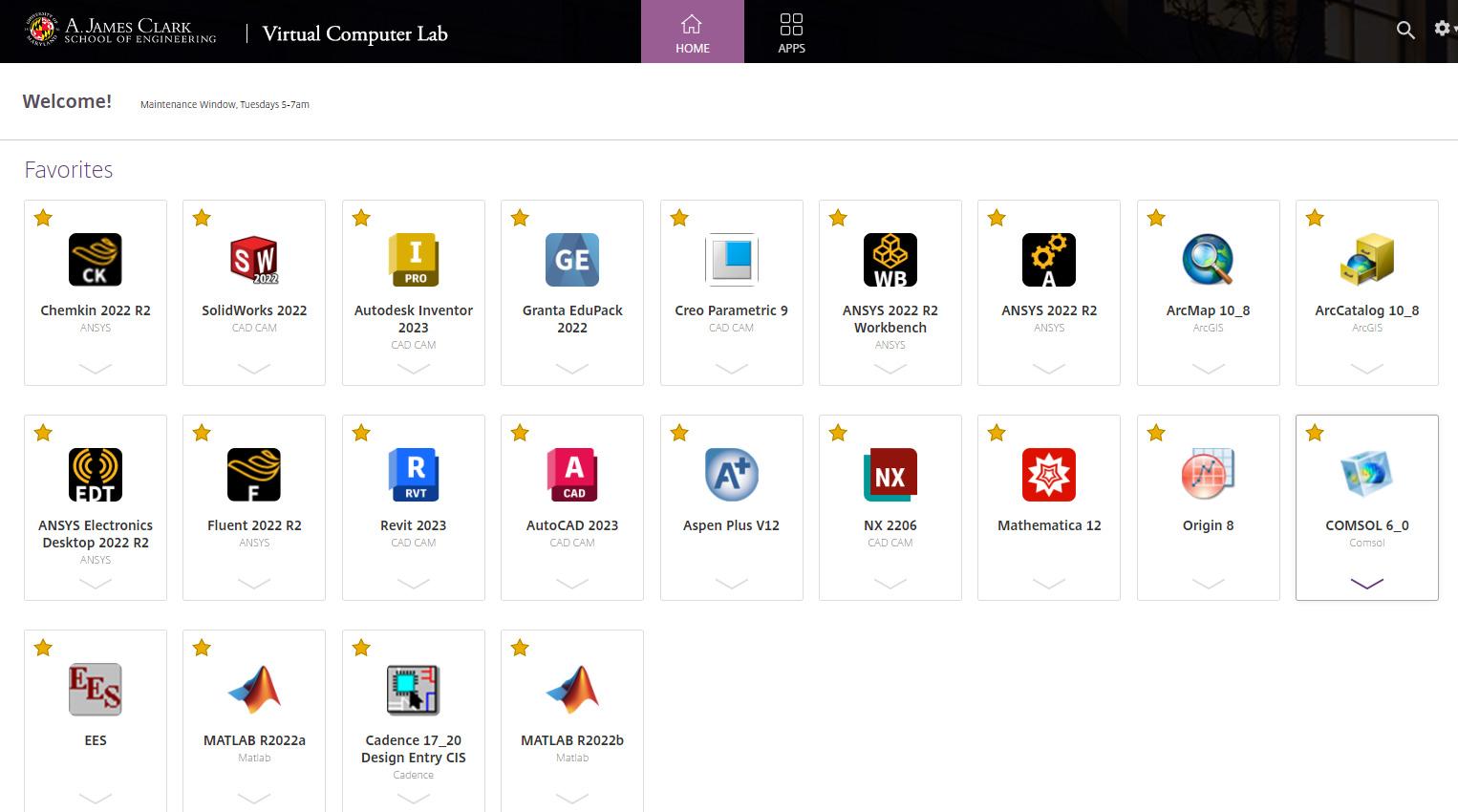Unfavorite COMSOL 6_0 using its star

click(x=1315, y=433)
